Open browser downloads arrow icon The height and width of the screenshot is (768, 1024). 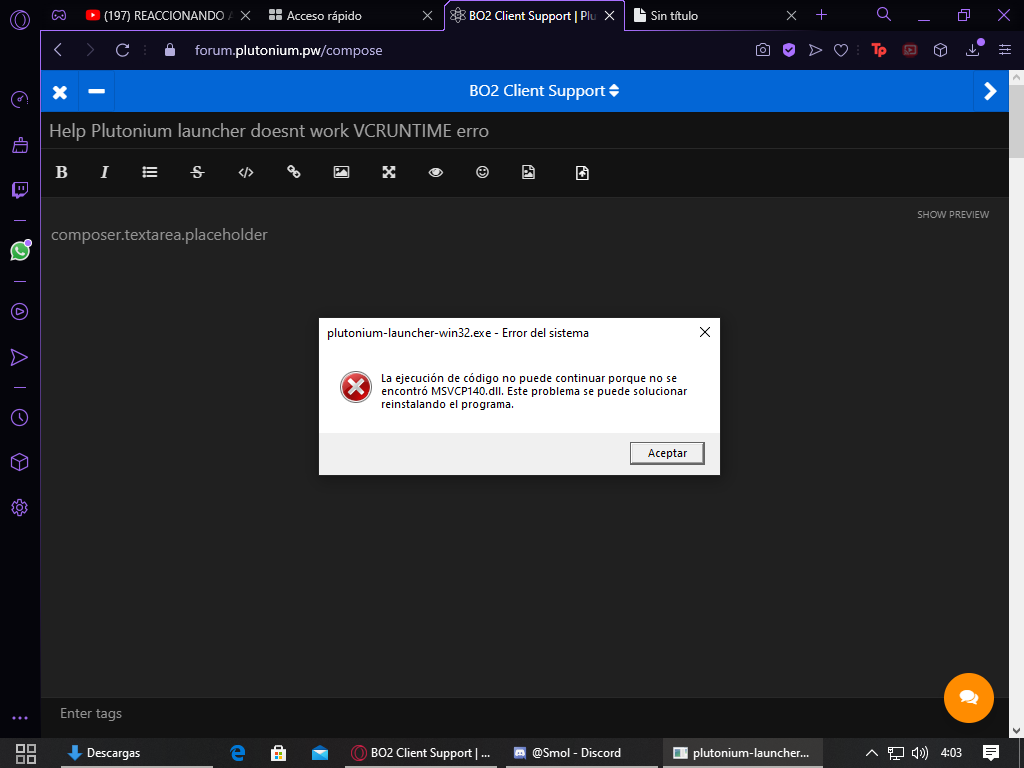tap(973, 49)
